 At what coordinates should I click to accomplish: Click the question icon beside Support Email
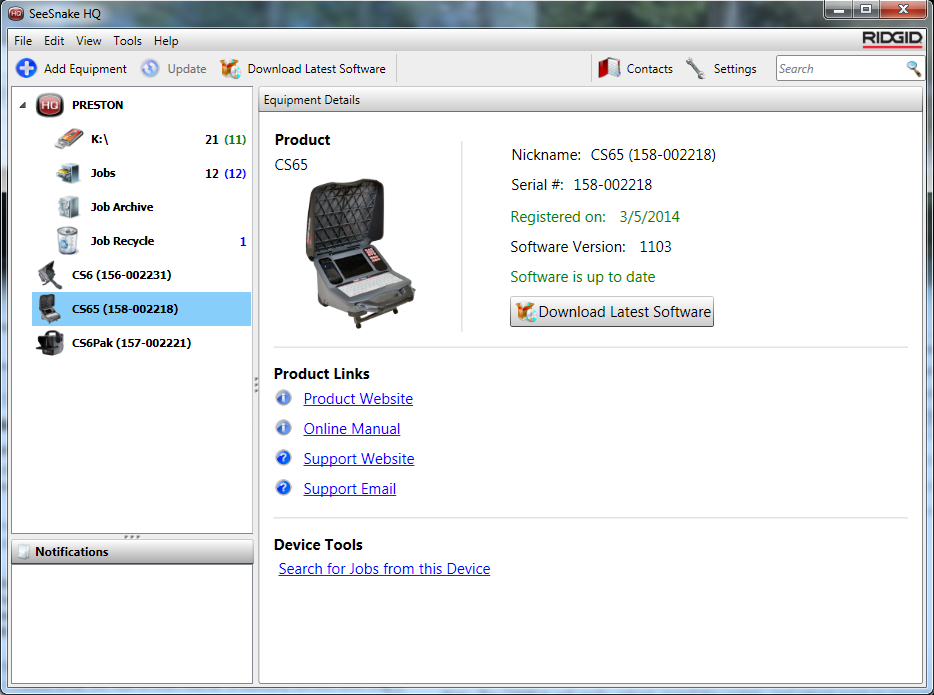[284, 488]
